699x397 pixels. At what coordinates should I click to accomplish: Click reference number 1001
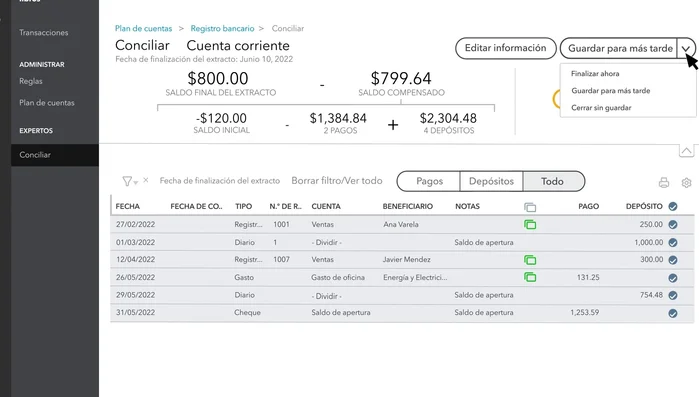pos(281,225)
